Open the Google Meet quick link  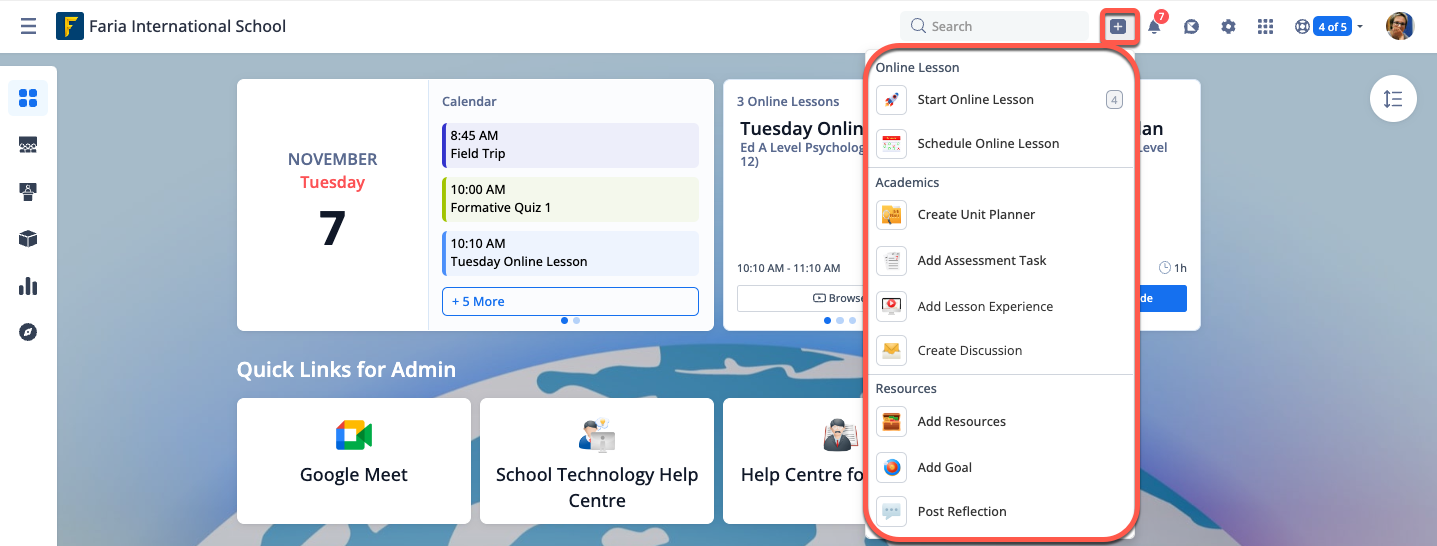pyautogui.click(x=354, y=461)
